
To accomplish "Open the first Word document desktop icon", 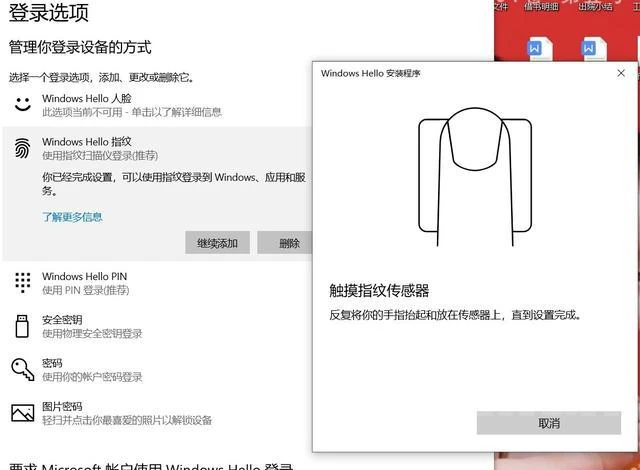I will tap(539, 49).
